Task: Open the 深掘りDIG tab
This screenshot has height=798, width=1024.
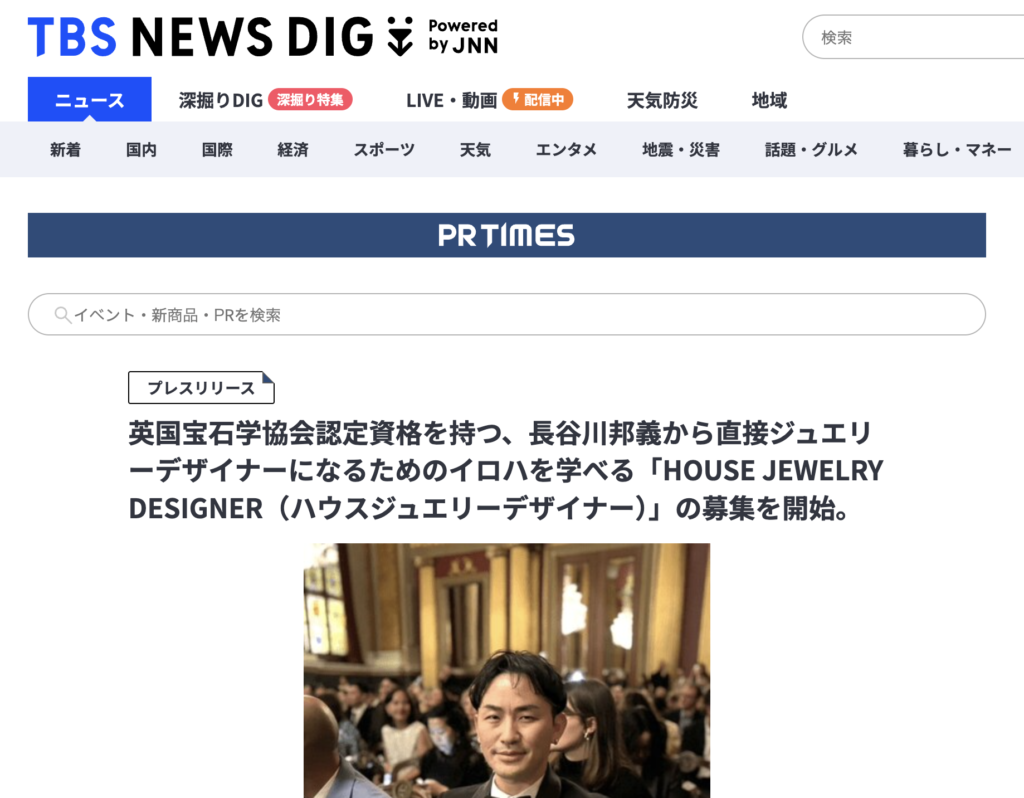Action: tap(221, 101)
